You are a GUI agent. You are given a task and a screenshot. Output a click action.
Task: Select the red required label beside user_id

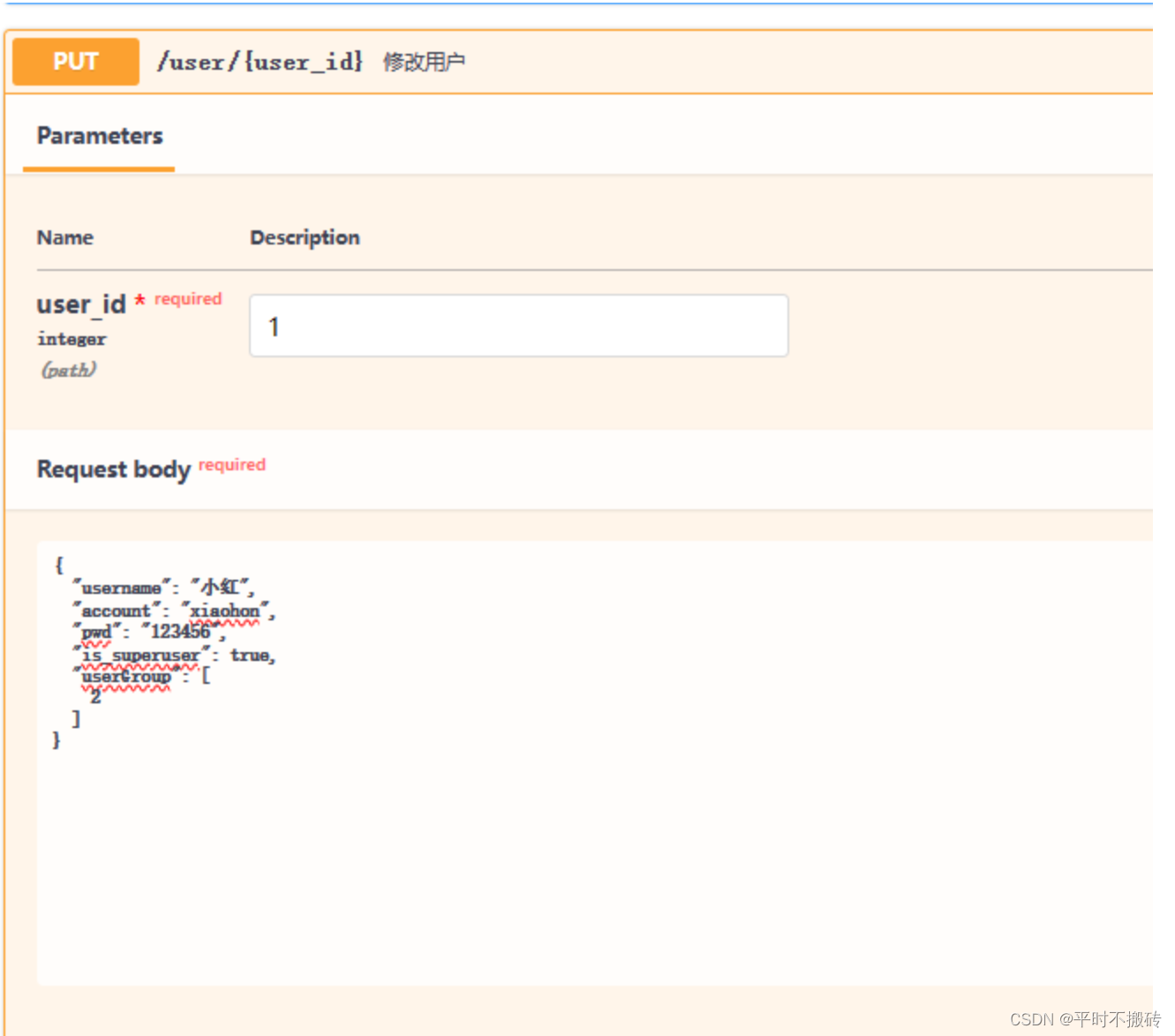(x=186, y=299)
